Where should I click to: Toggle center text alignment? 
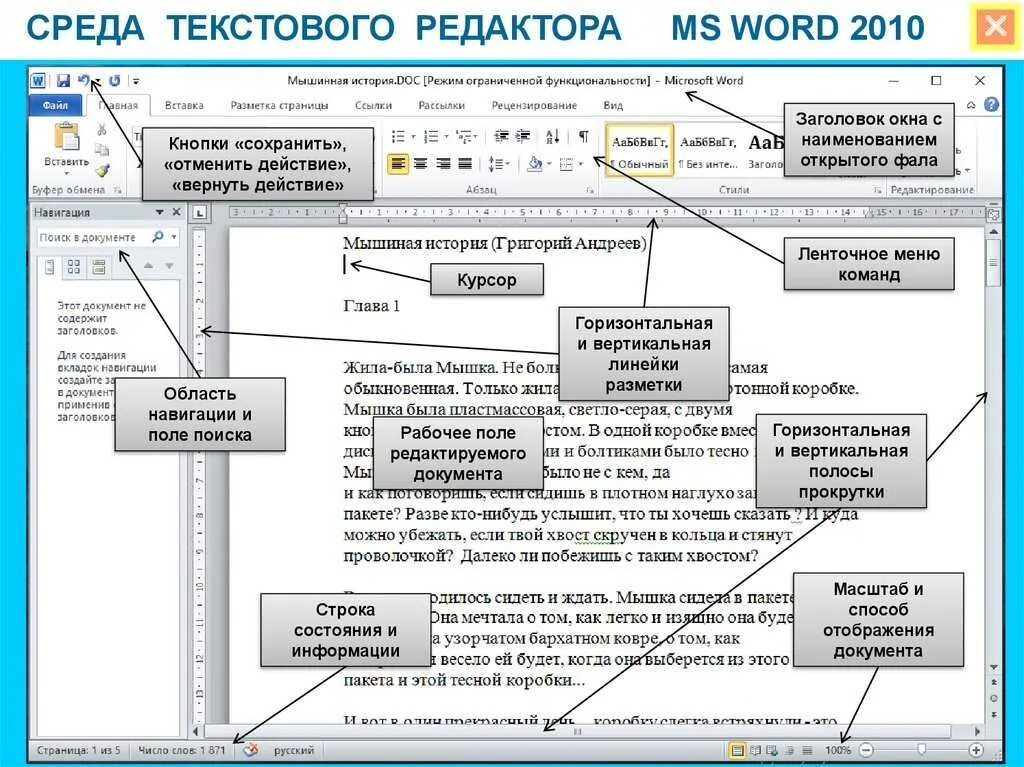click(x=421, y=163)
